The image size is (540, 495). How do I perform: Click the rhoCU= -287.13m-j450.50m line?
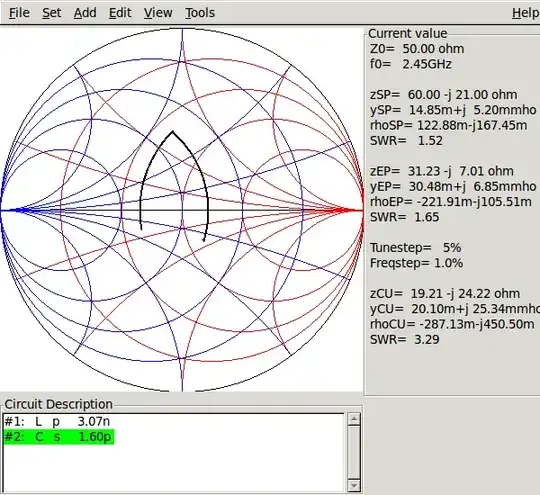pyautogui.click(x=452, y=324)
